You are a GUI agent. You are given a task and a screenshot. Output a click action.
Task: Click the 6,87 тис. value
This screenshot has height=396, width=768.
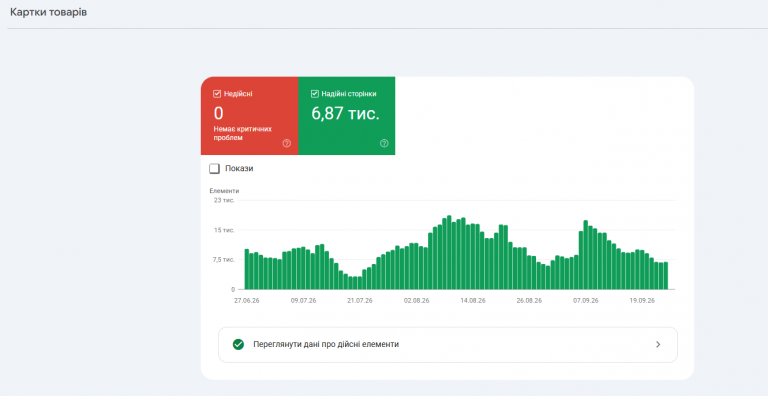pos(345,114)
